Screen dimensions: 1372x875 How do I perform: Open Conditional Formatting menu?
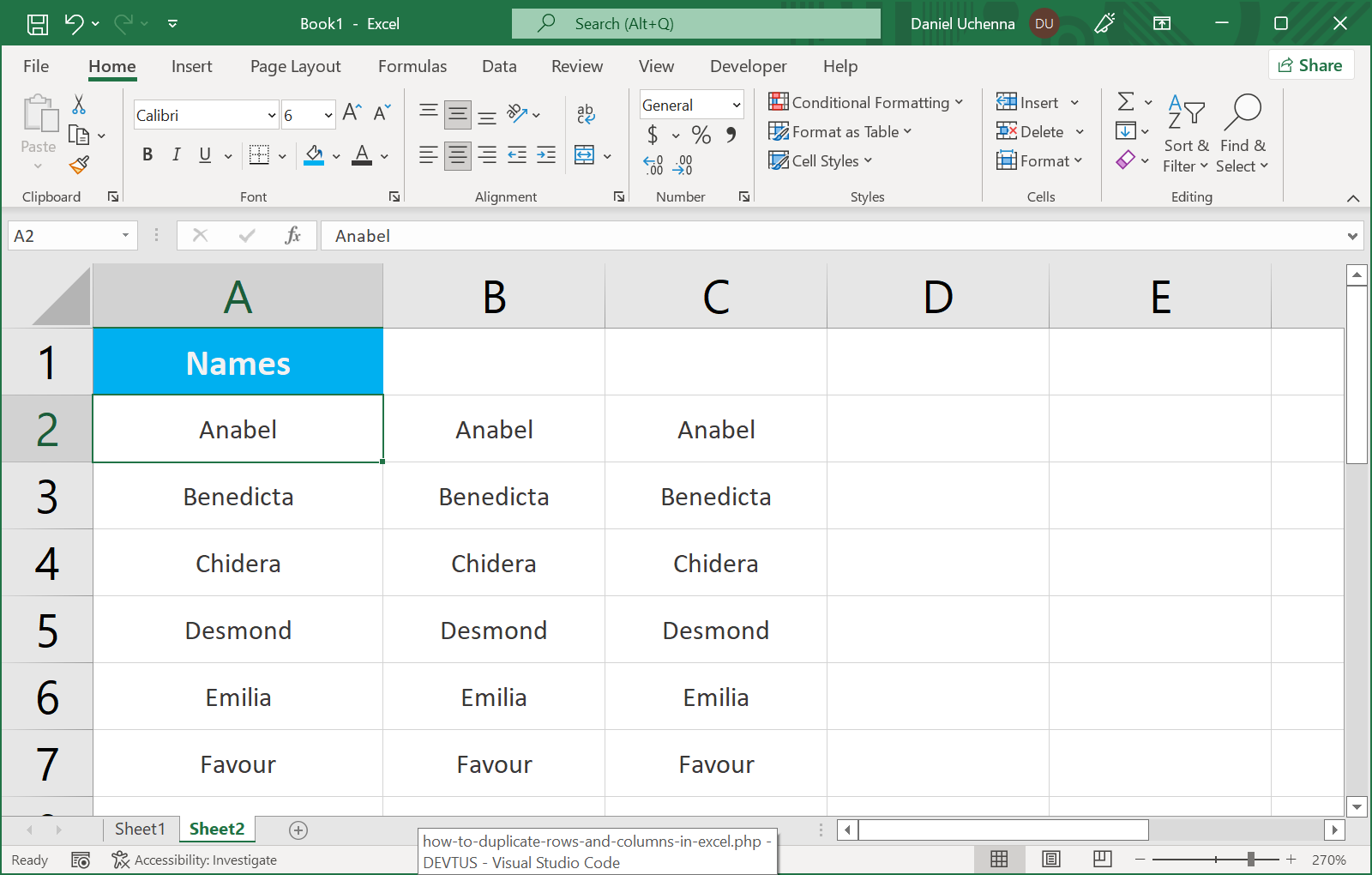point(866,103)
